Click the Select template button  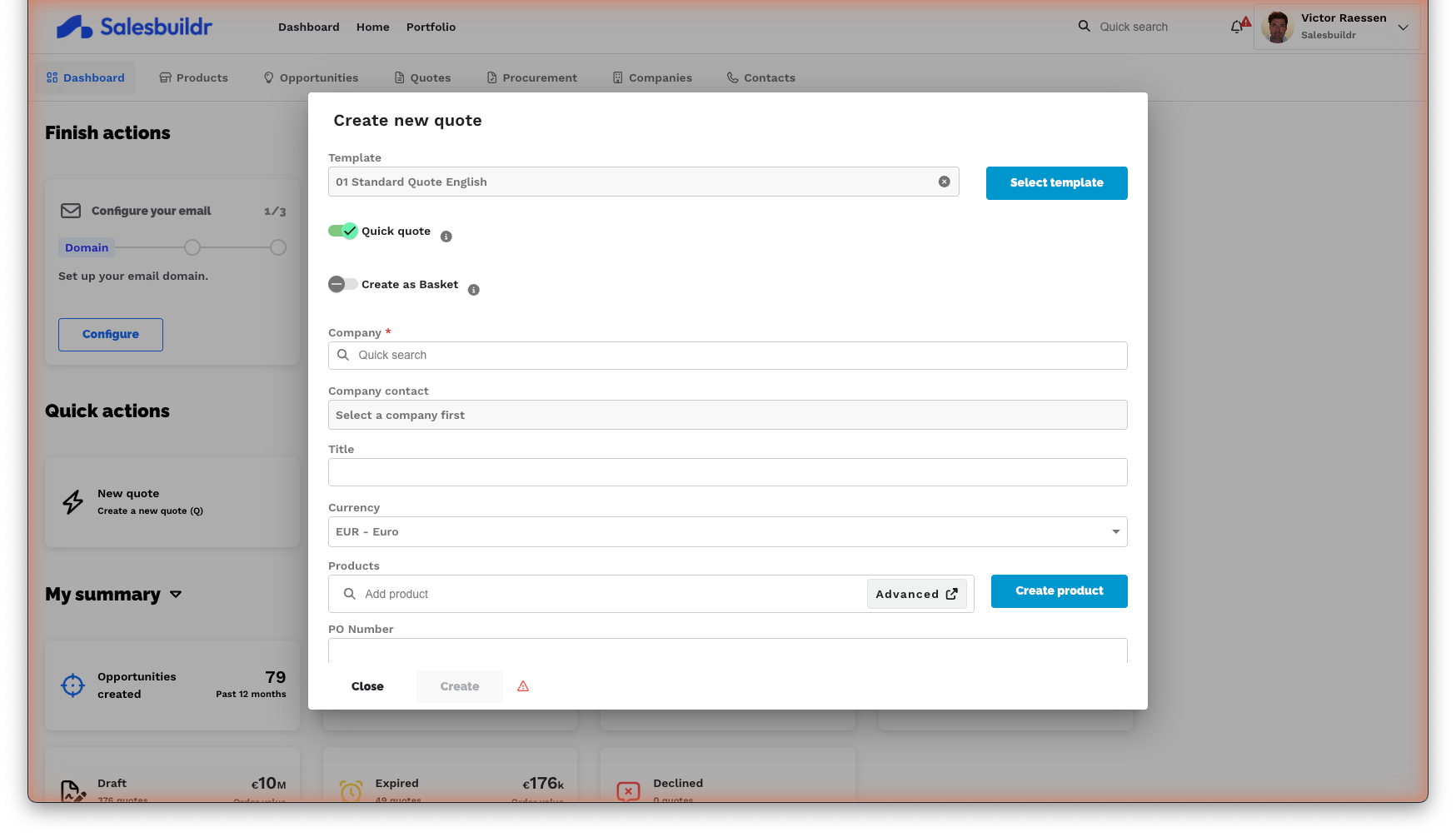point(1057,183)
